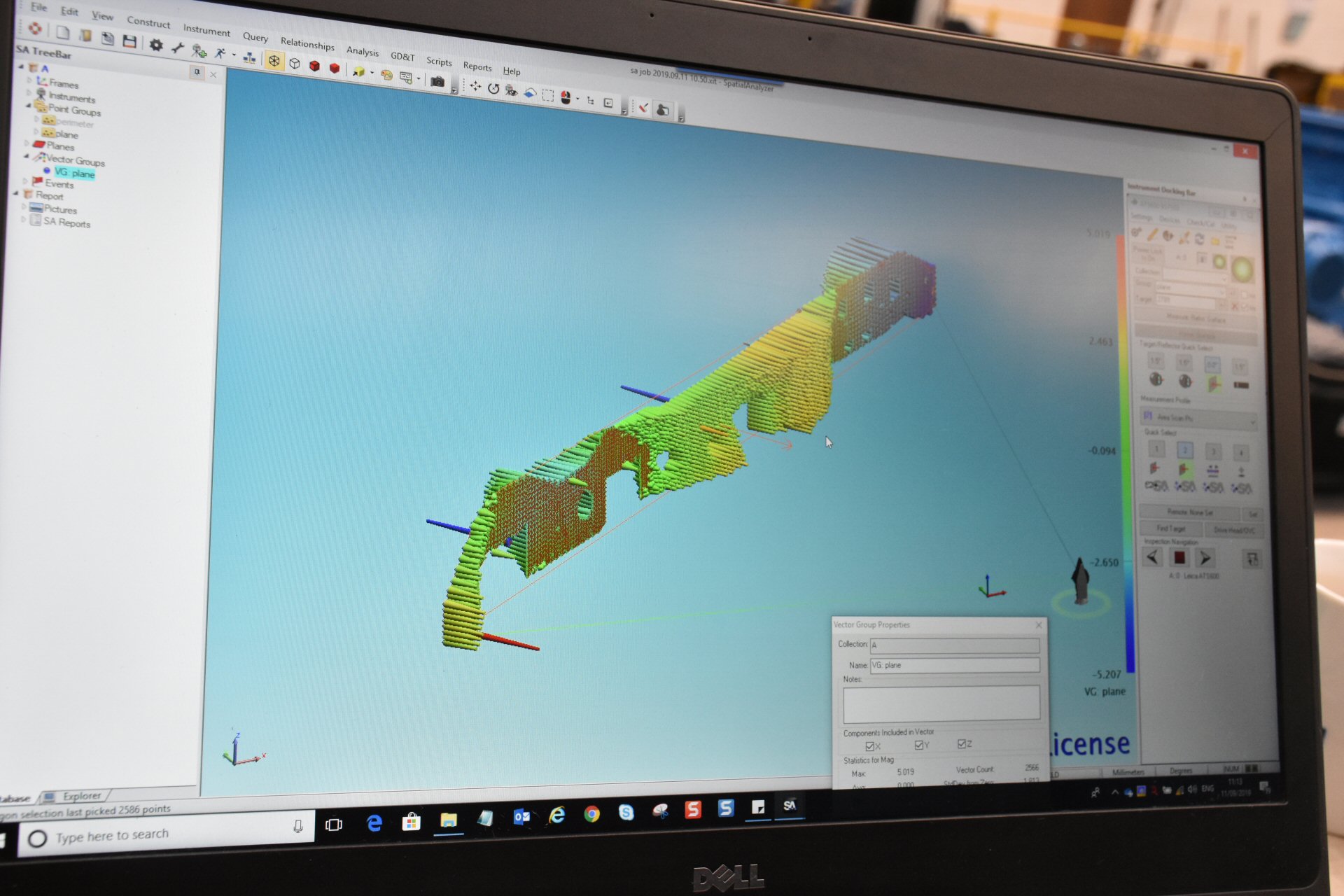This screenshot has height=896, width=1344.
Task: Uncheck the Z component checkbox
Action: [962, 743]
